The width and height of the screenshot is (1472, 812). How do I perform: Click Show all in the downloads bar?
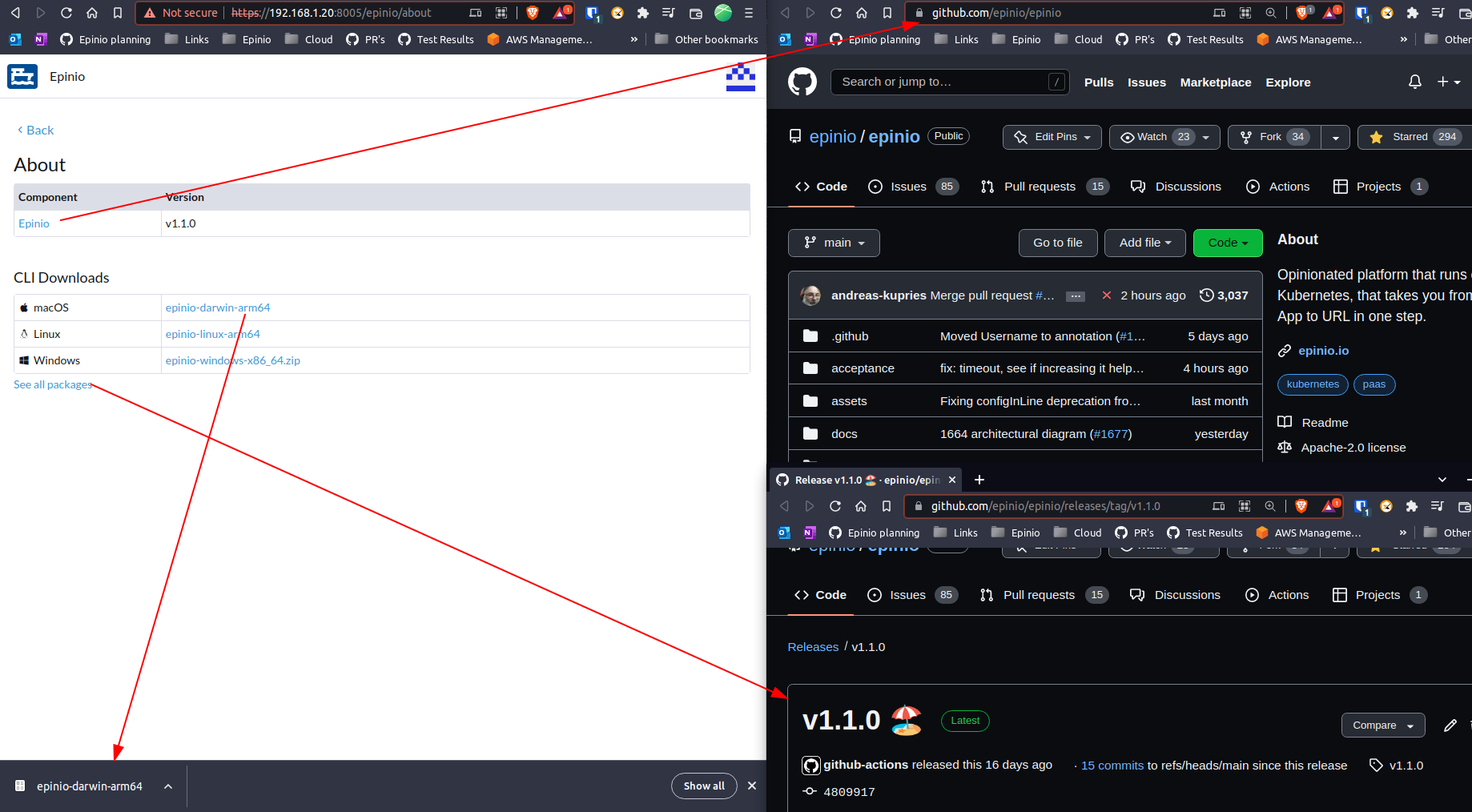(x=704, y=786)
